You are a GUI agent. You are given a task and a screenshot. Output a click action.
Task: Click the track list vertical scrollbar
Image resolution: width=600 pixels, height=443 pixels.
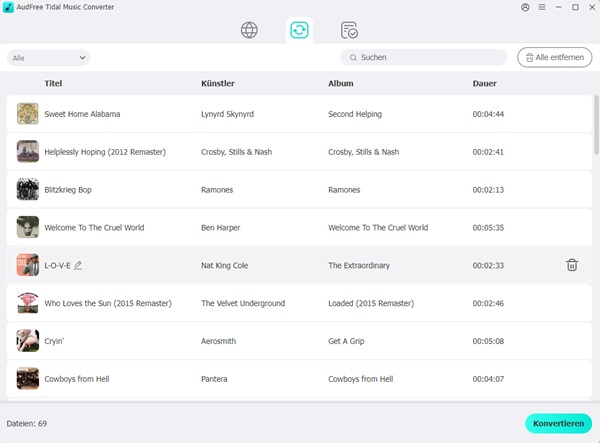click(596, 125)
